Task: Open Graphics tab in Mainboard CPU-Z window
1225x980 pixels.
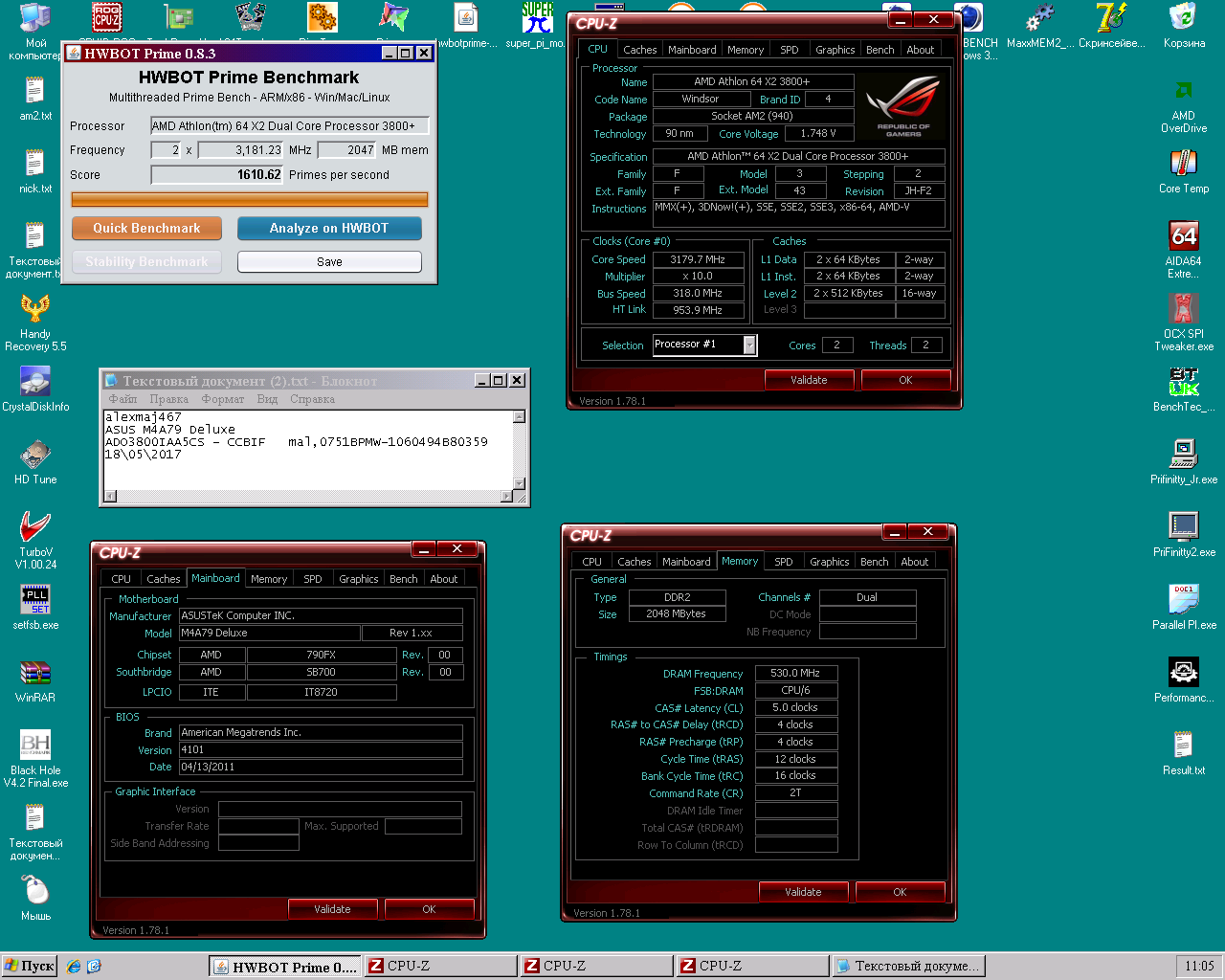Action: click(x=358, y=579)
